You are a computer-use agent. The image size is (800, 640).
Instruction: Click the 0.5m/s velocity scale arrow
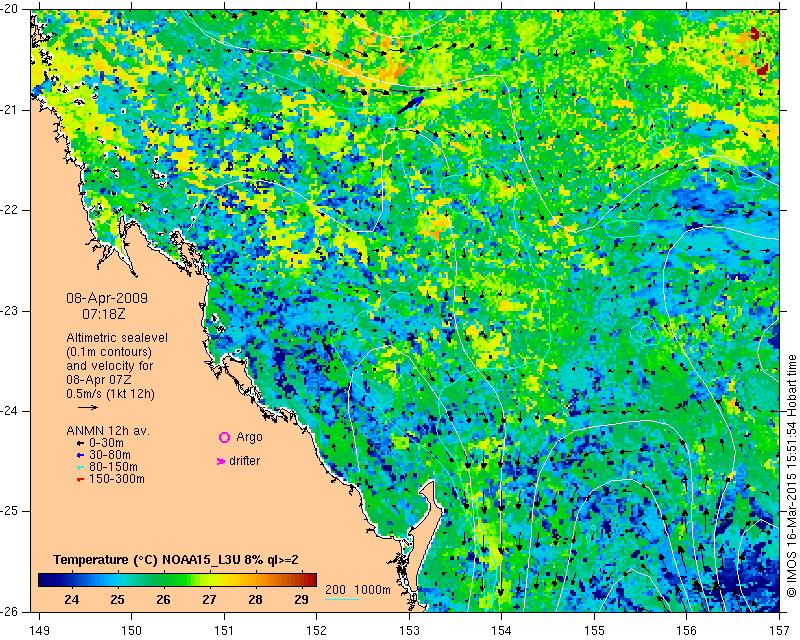tap(88, 407)
